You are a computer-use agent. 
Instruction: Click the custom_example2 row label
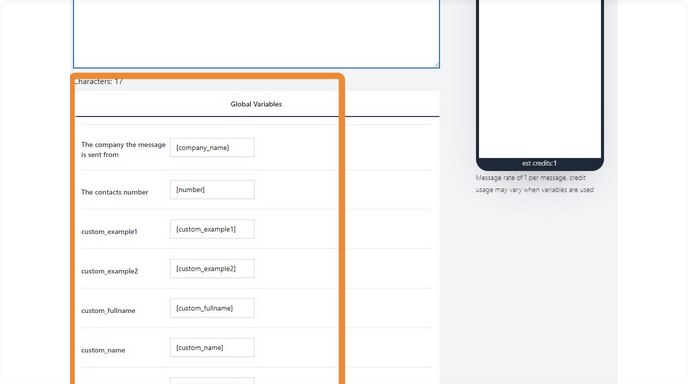[109, 271]
